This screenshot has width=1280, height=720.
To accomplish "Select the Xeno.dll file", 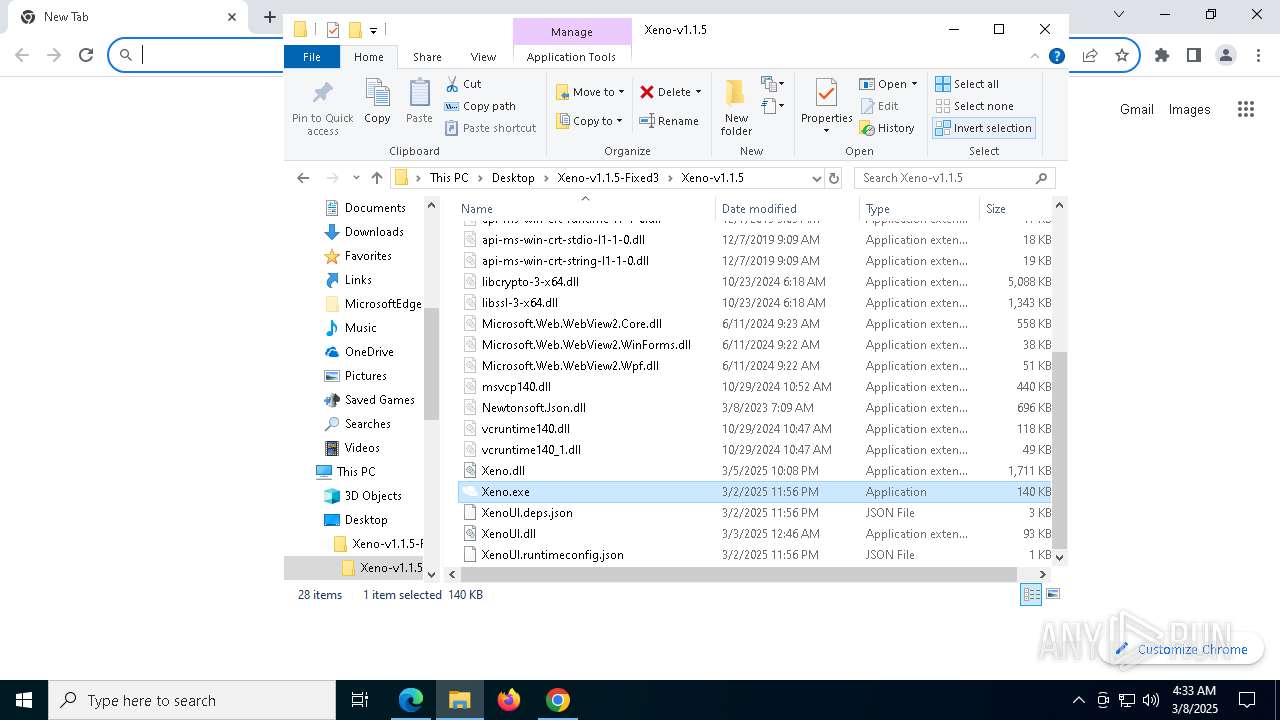I will (503, 471).
